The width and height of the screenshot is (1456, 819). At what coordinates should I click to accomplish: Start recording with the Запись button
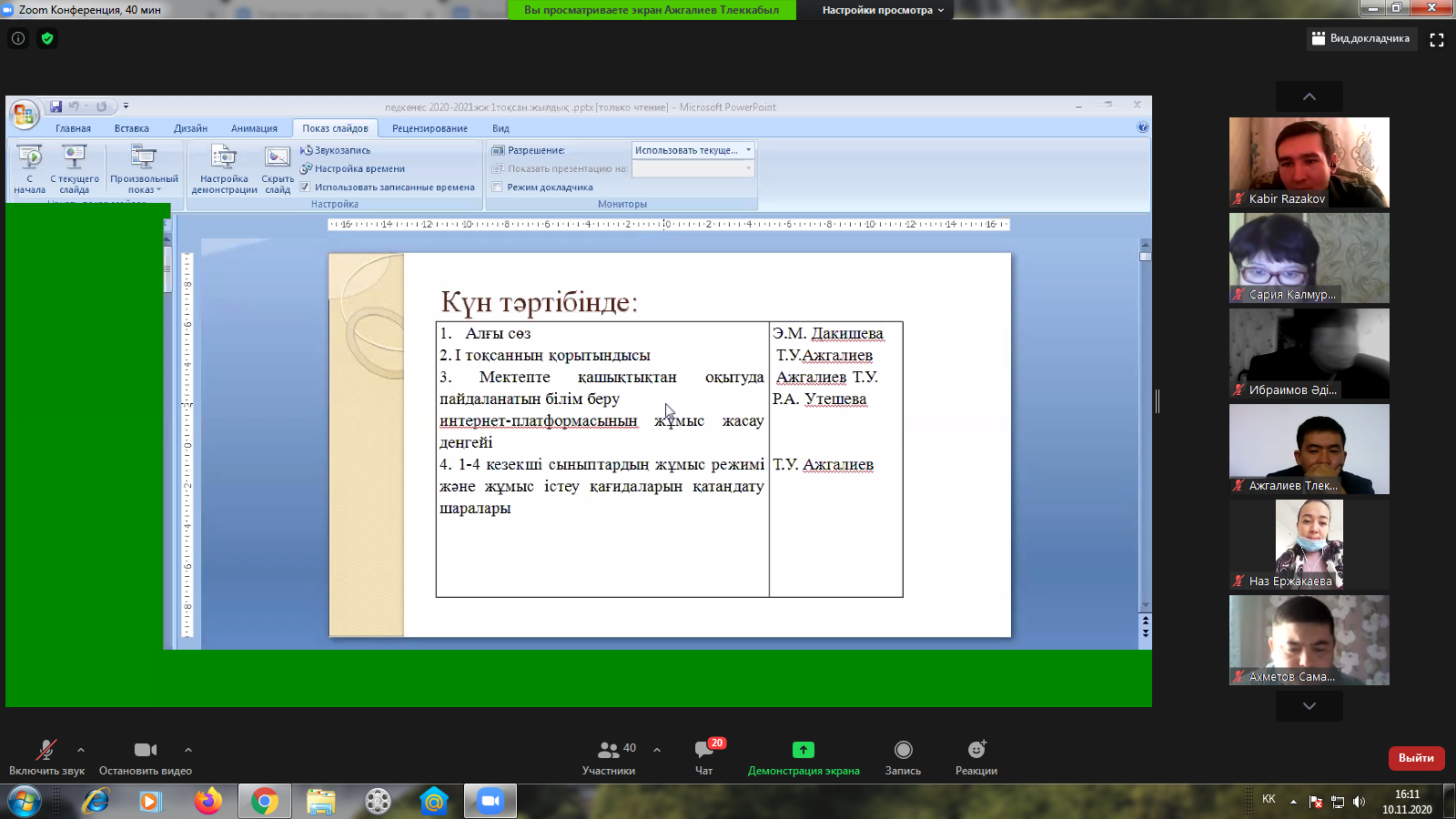[x=903, y=750]
